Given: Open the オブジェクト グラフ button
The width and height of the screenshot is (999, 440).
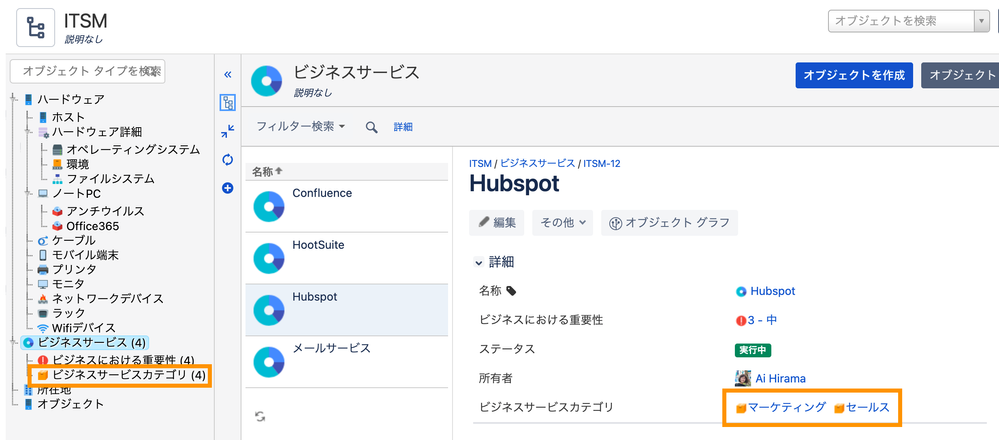Looking at the screenshot, I should tap(670, 222).
